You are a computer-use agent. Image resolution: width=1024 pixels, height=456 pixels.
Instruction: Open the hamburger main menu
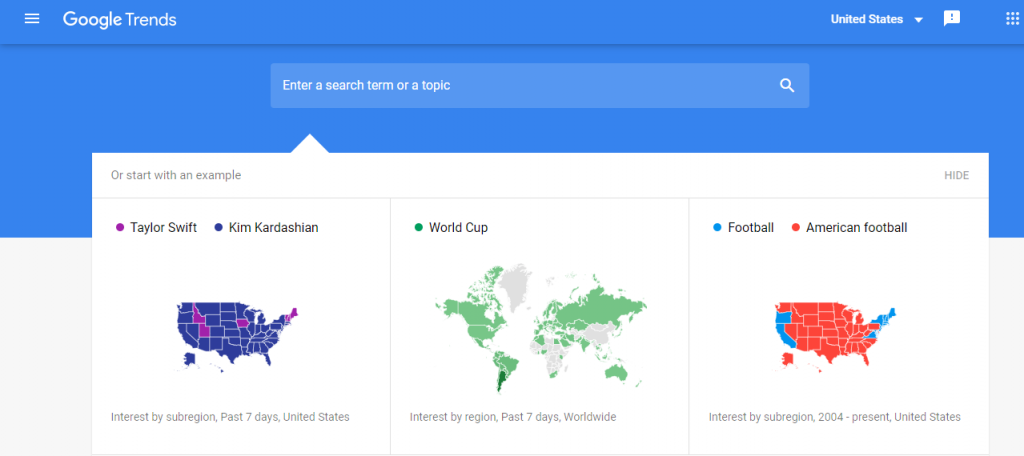32,19
